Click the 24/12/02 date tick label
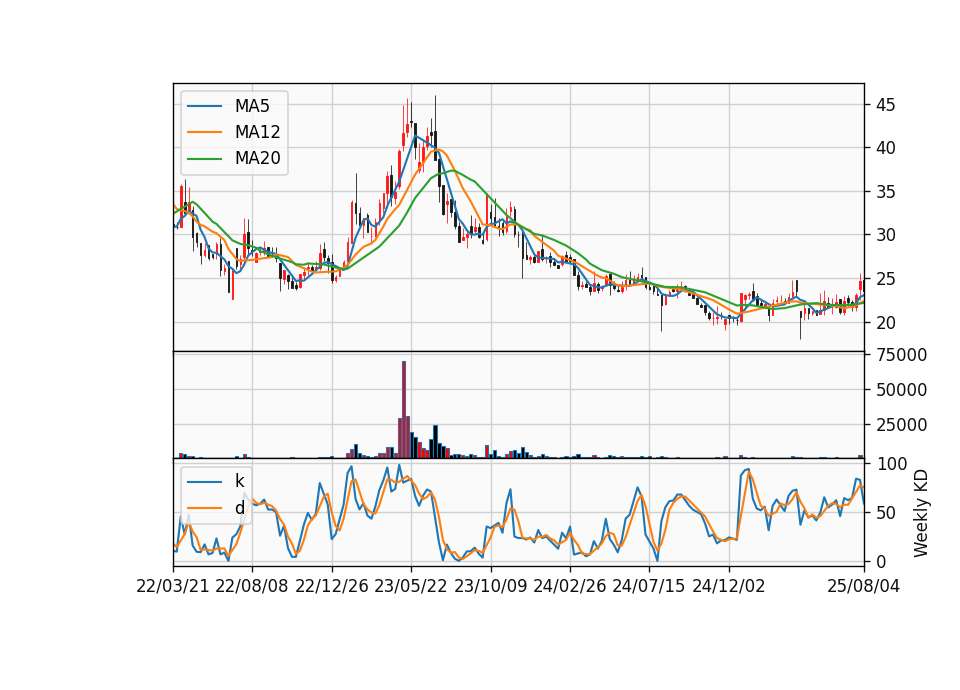This screenshot has width=960, height=690. (729, 586)
